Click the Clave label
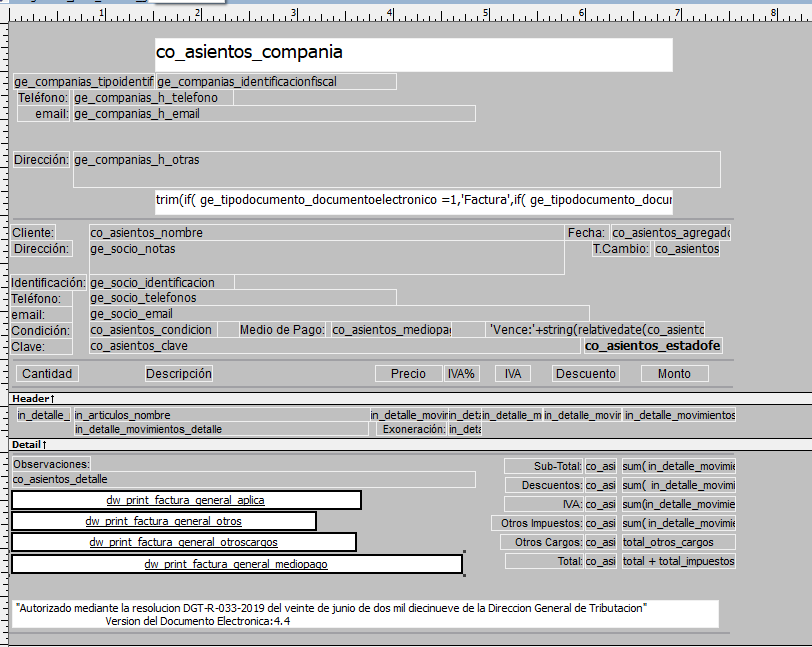812x647 pixels. (x=41, y=347)
